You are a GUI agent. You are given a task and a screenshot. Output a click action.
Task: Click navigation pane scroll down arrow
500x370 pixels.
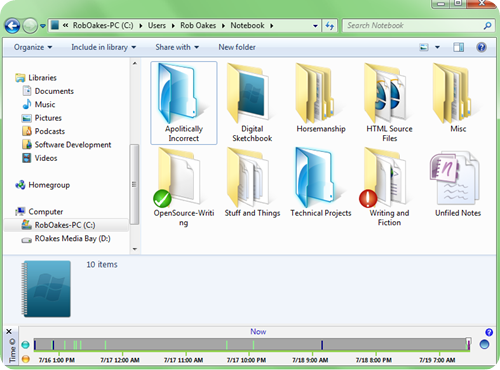click(x=135, y=249)
